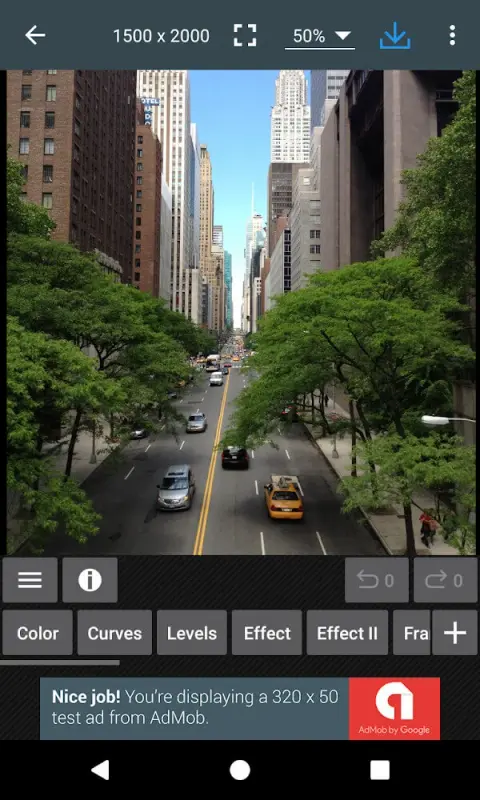
Task: Choose the Effect tool
Action: [x=267, y=633]
